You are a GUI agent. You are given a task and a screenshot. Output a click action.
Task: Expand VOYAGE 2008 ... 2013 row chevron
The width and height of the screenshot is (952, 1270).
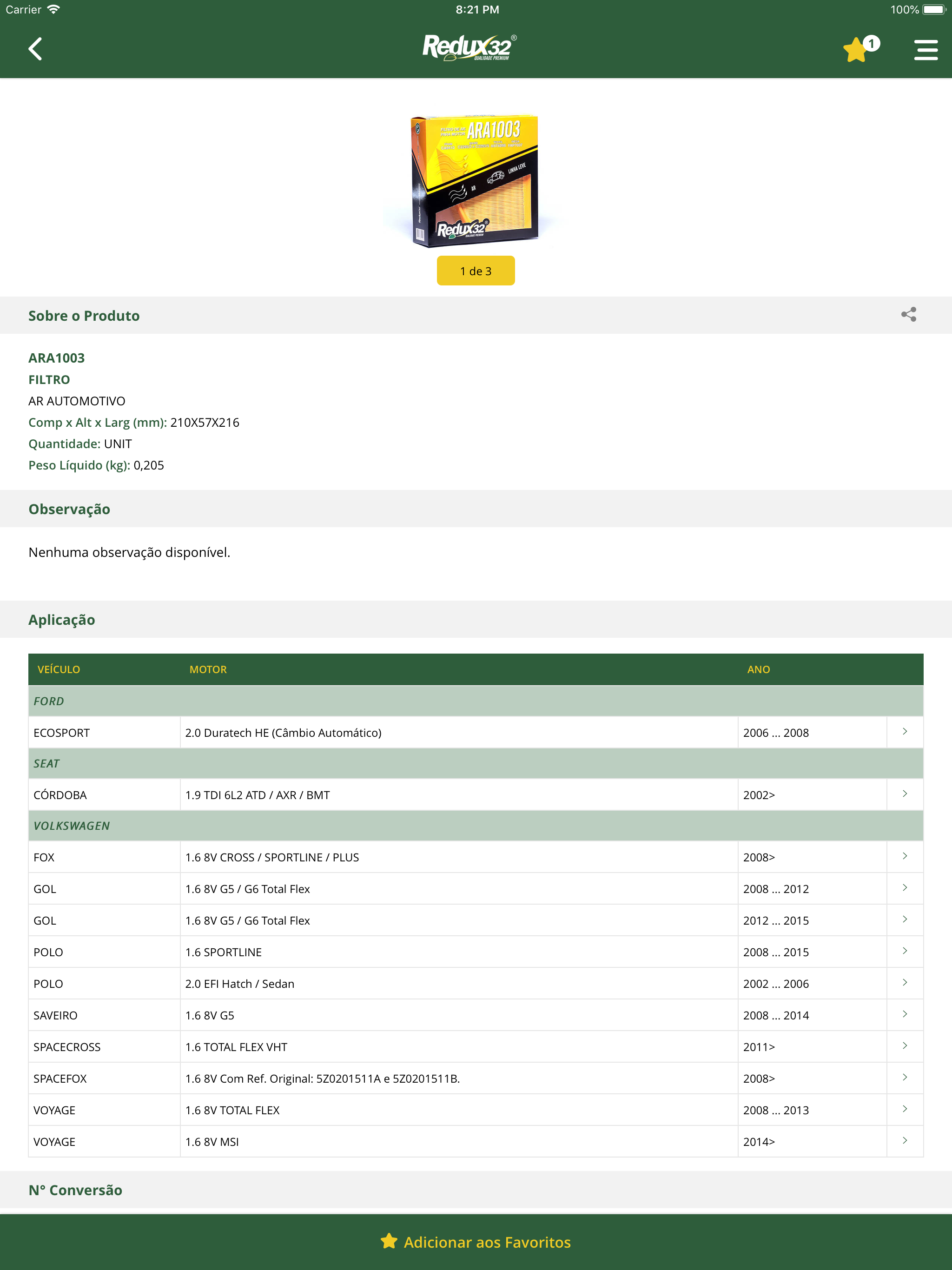click(905, 1109)
